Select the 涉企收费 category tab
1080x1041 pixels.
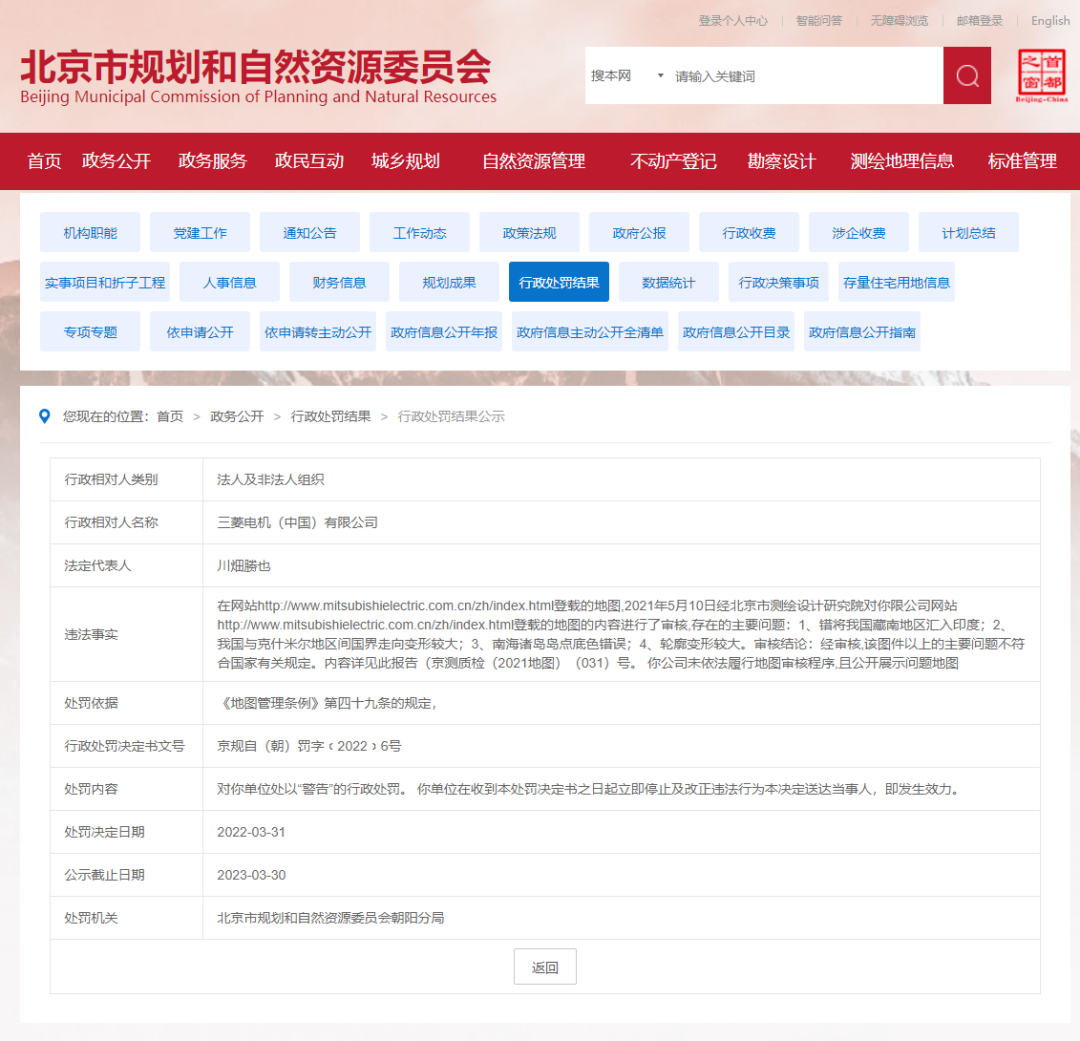tap(859, 233)
